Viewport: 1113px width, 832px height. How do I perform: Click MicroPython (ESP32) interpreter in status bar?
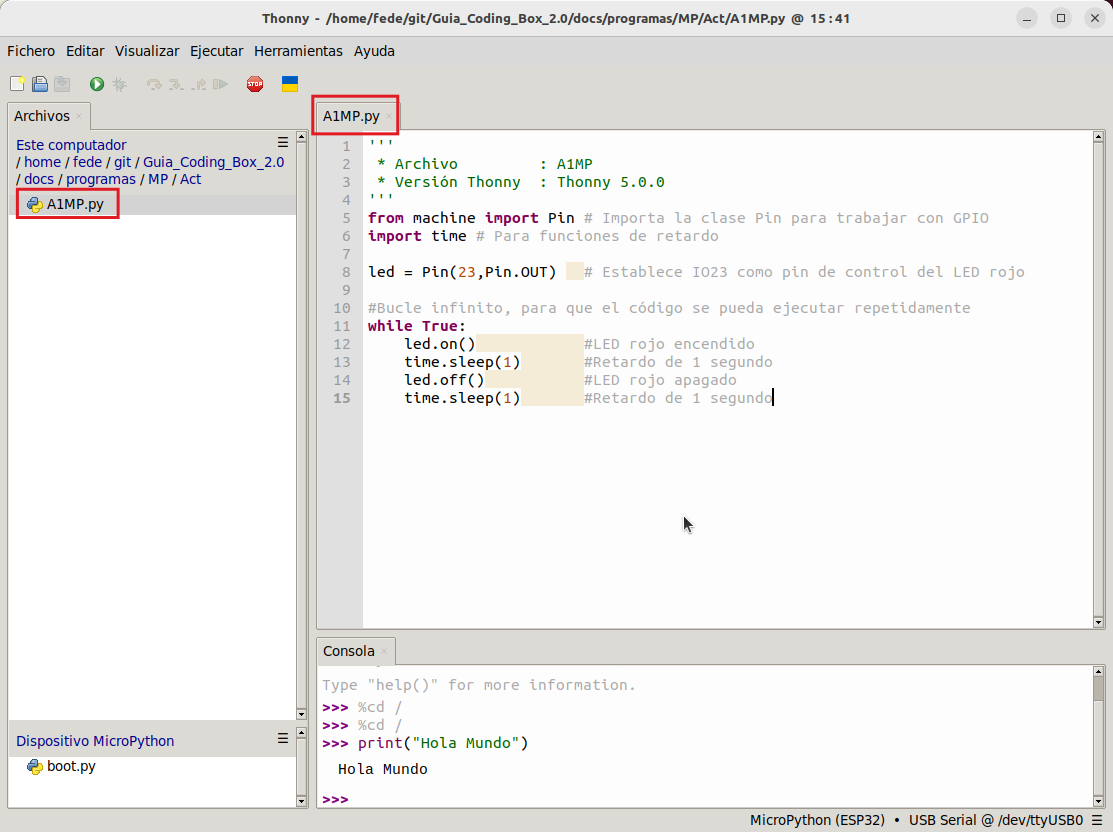click(x=817, y=821)
